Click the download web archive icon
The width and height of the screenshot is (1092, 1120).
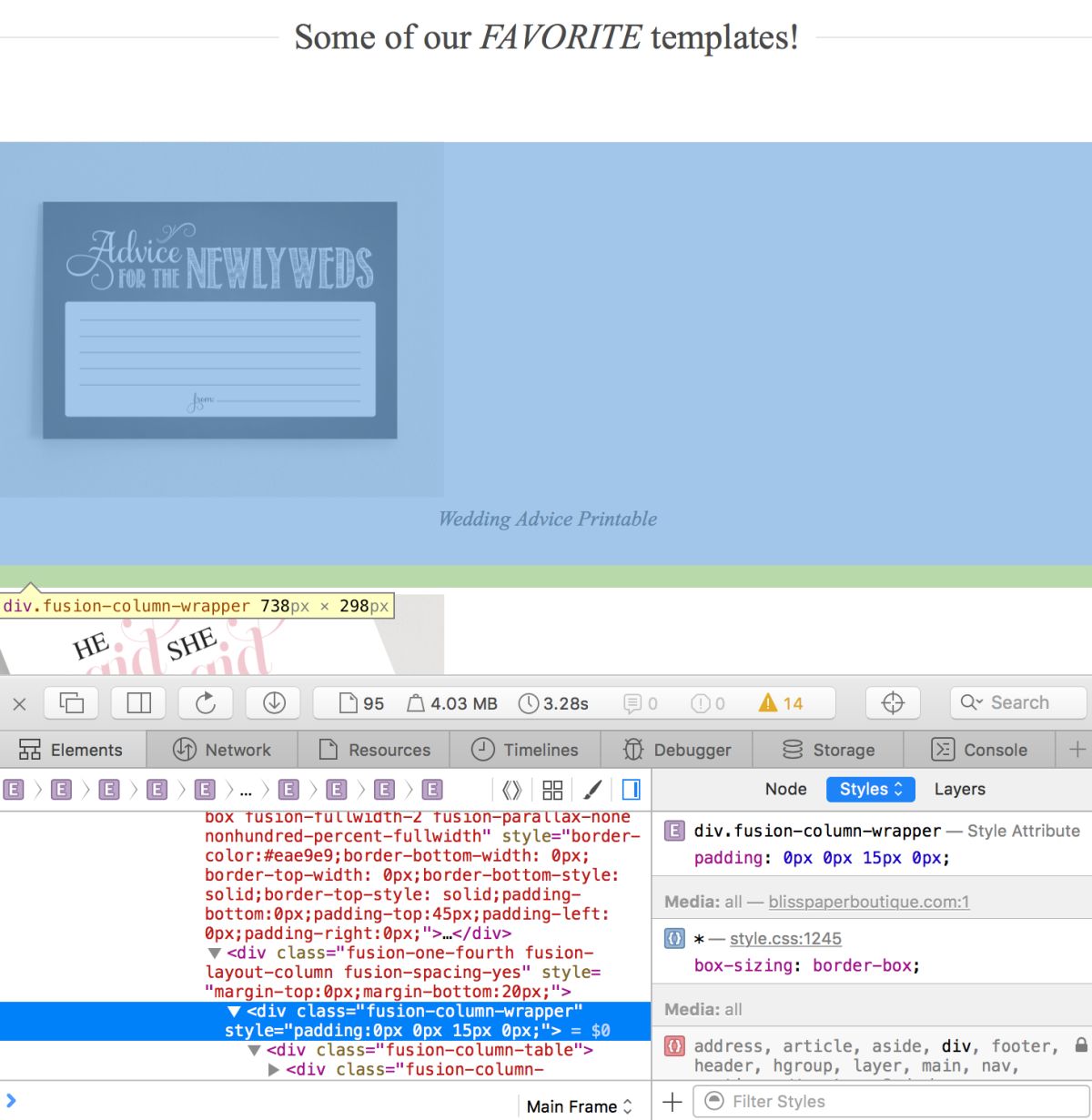tap(274, 702)
